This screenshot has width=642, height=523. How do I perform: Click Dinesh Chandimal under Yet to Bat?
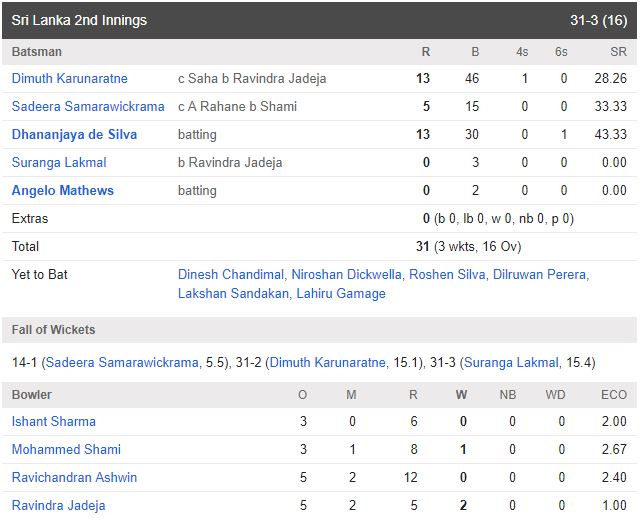pyautogui.click(x=230, y=274)
